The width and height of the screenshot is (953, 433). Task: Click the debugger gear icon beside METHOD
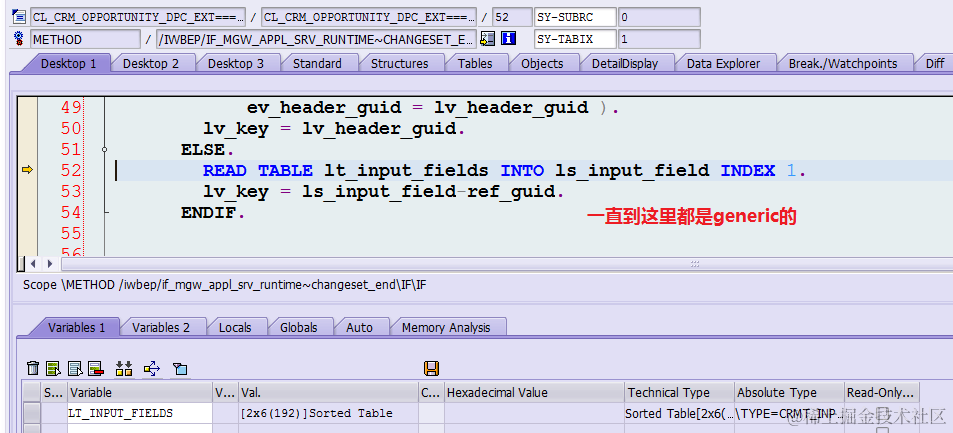pos(19,39)
